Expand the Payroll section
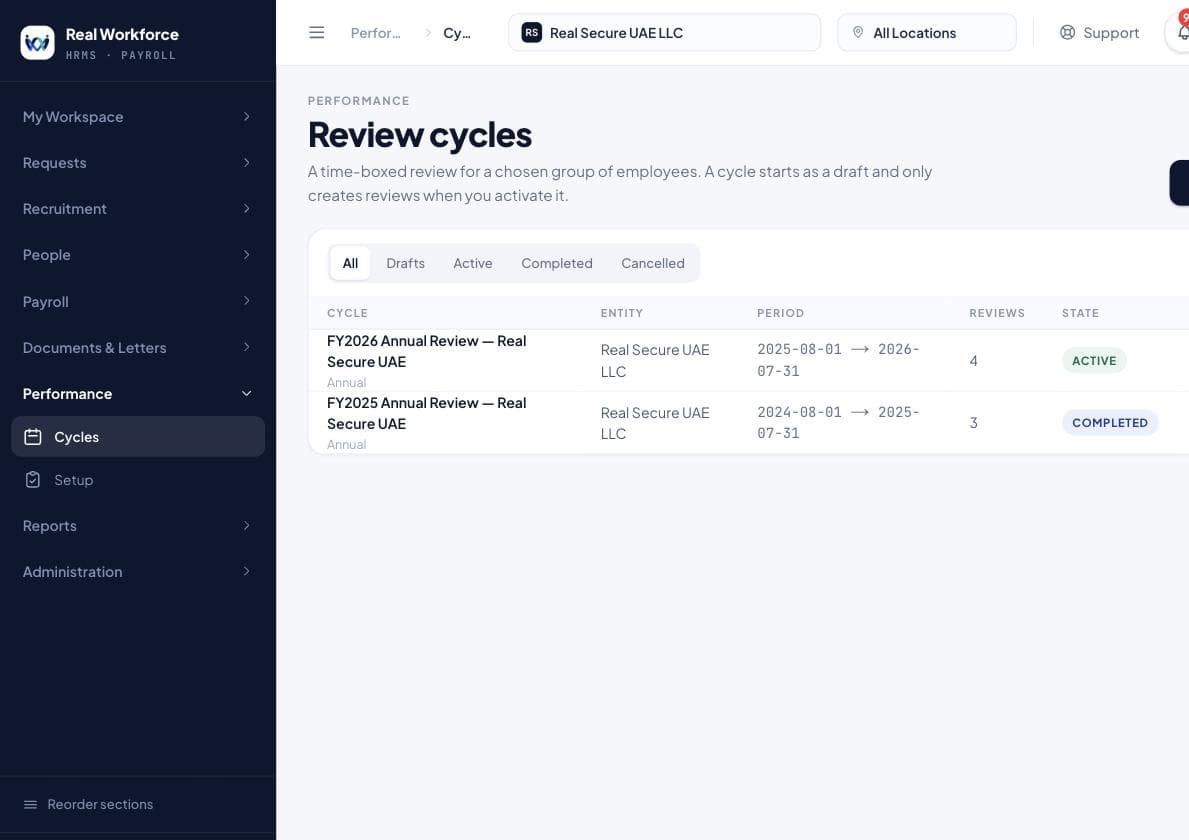Screen dimensions: 1189x840 (138, 302)
